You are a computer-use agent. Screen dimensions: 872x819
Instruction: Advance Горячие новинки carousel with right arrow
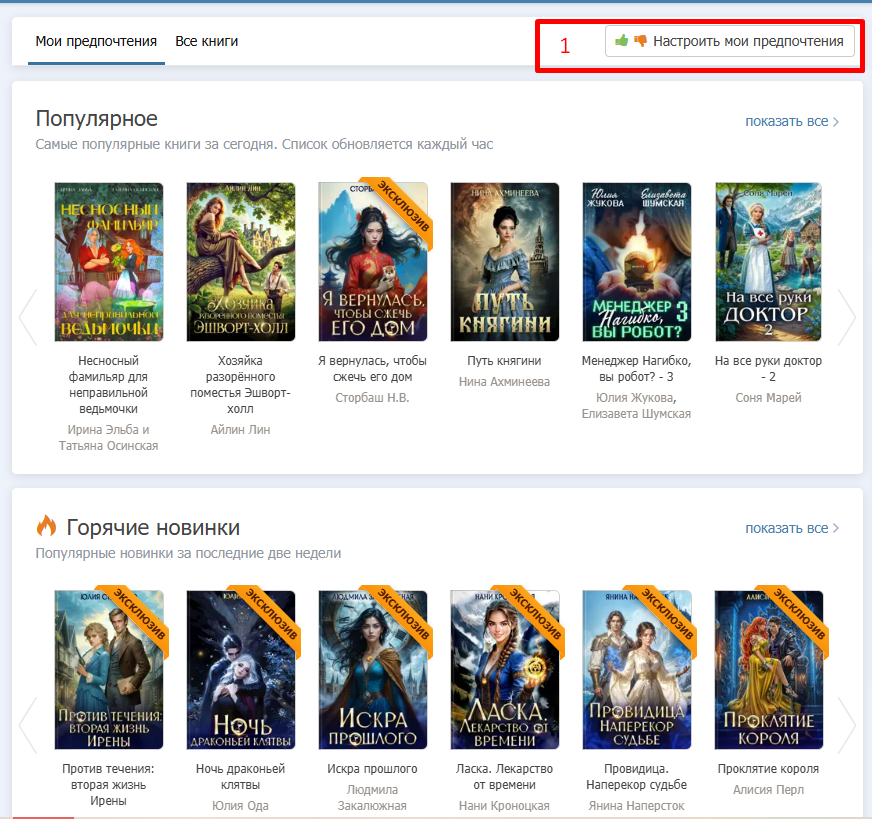[846, 724]
